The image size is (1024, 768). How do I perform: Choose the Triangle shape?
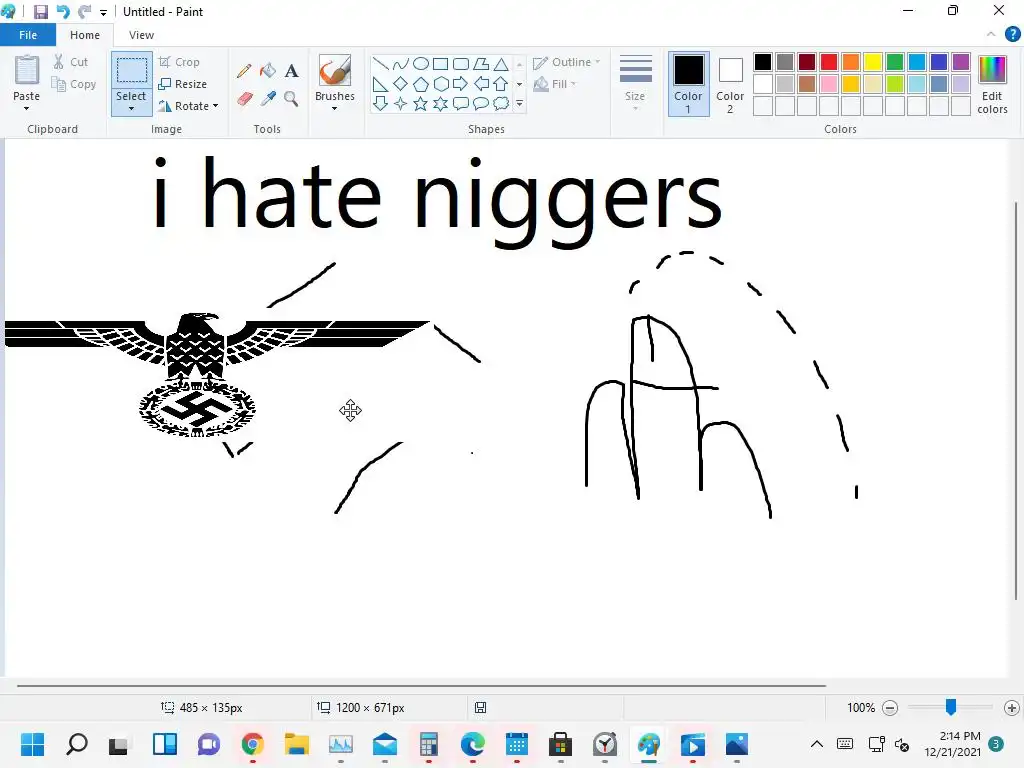[x=501, y=63]
